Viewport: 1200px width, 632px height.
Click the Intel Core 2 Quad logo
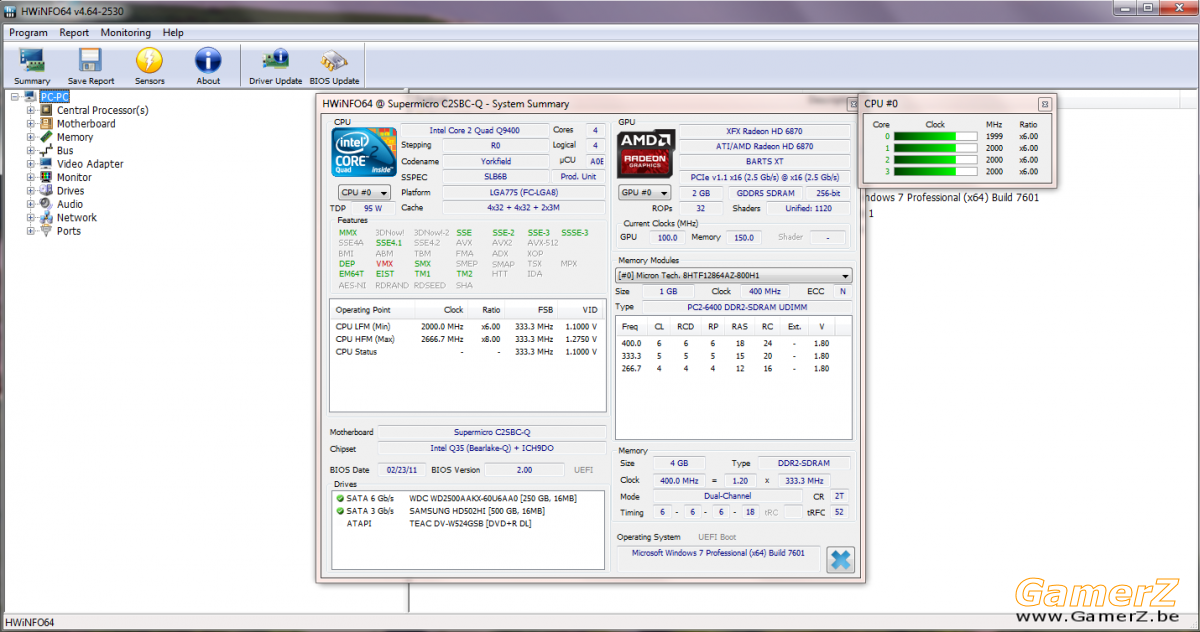tap(364, 152)
